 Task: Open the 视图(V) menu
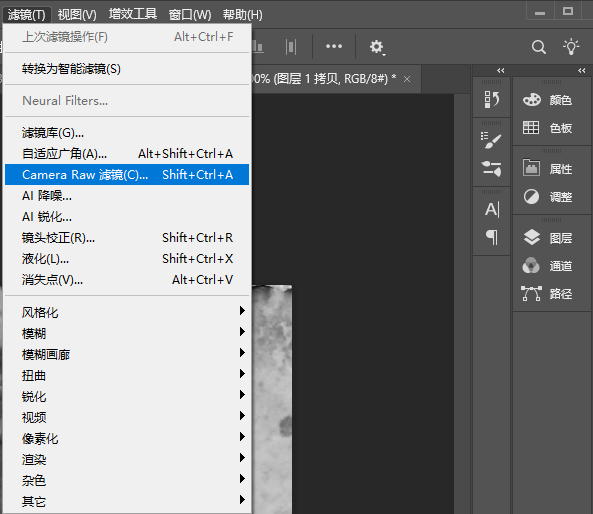tap(77, 15)
